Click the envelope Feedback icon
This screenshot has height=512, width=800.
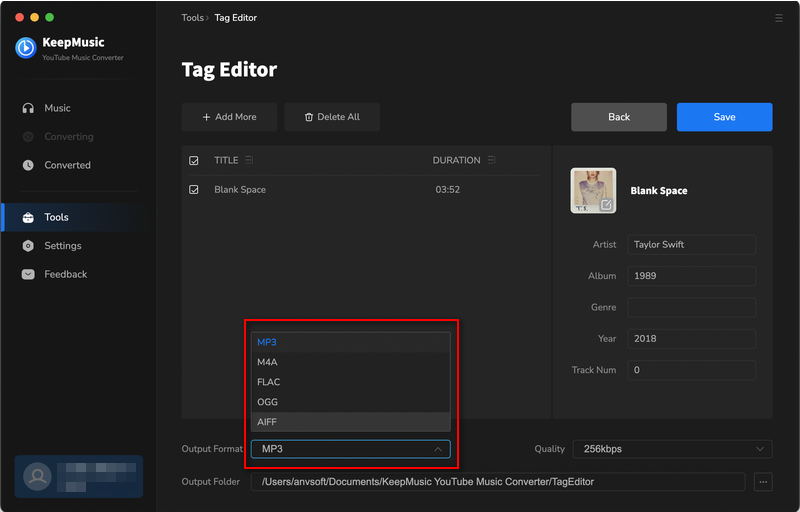click(x=28, y=274)
